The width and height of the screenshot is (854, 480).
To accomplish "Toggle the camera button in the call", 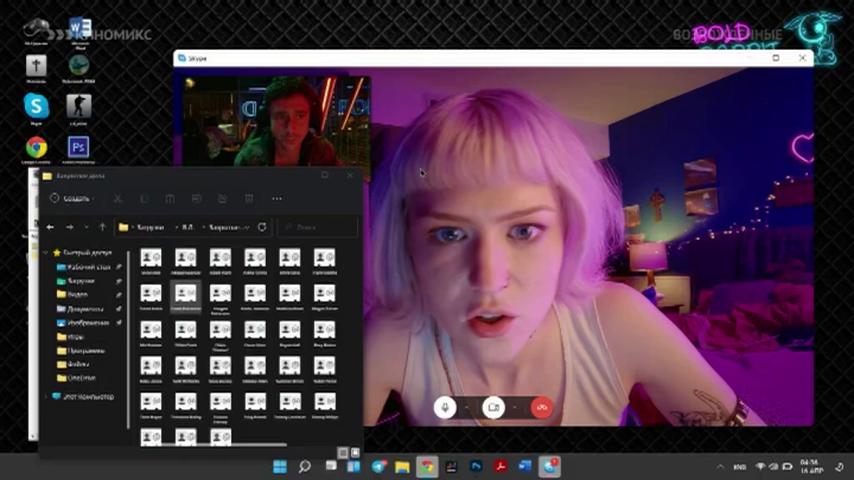I will 493,407.
